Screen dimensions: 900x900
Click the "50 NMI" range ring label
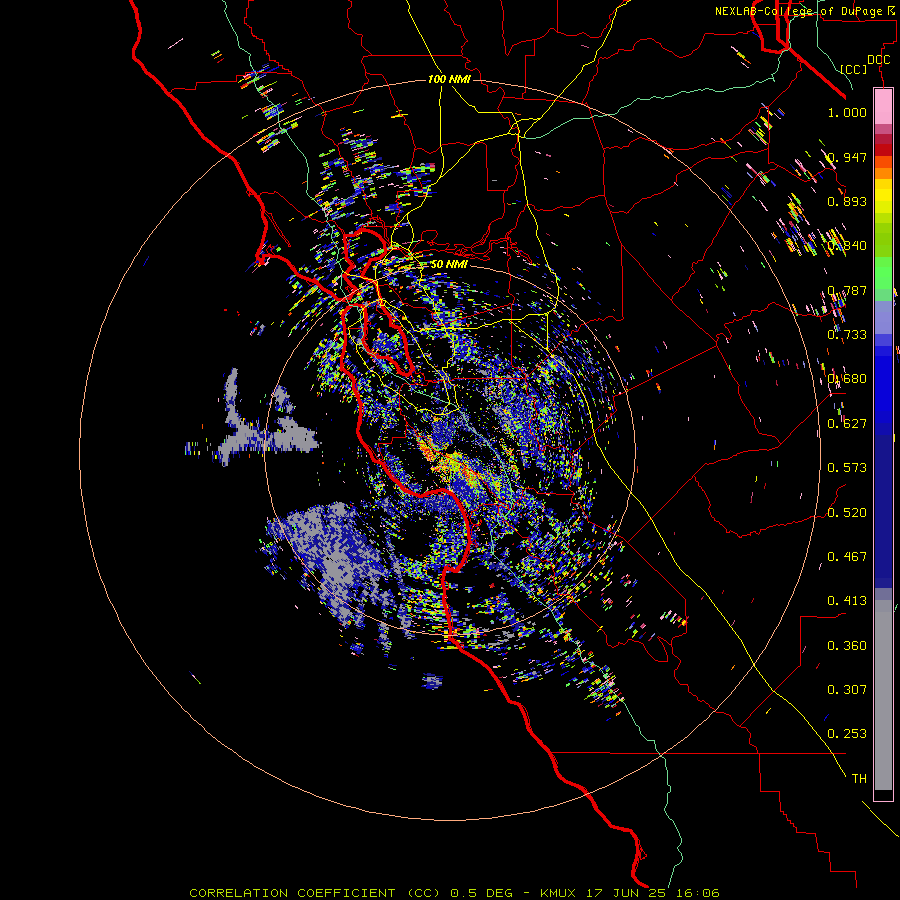point(449,264)
